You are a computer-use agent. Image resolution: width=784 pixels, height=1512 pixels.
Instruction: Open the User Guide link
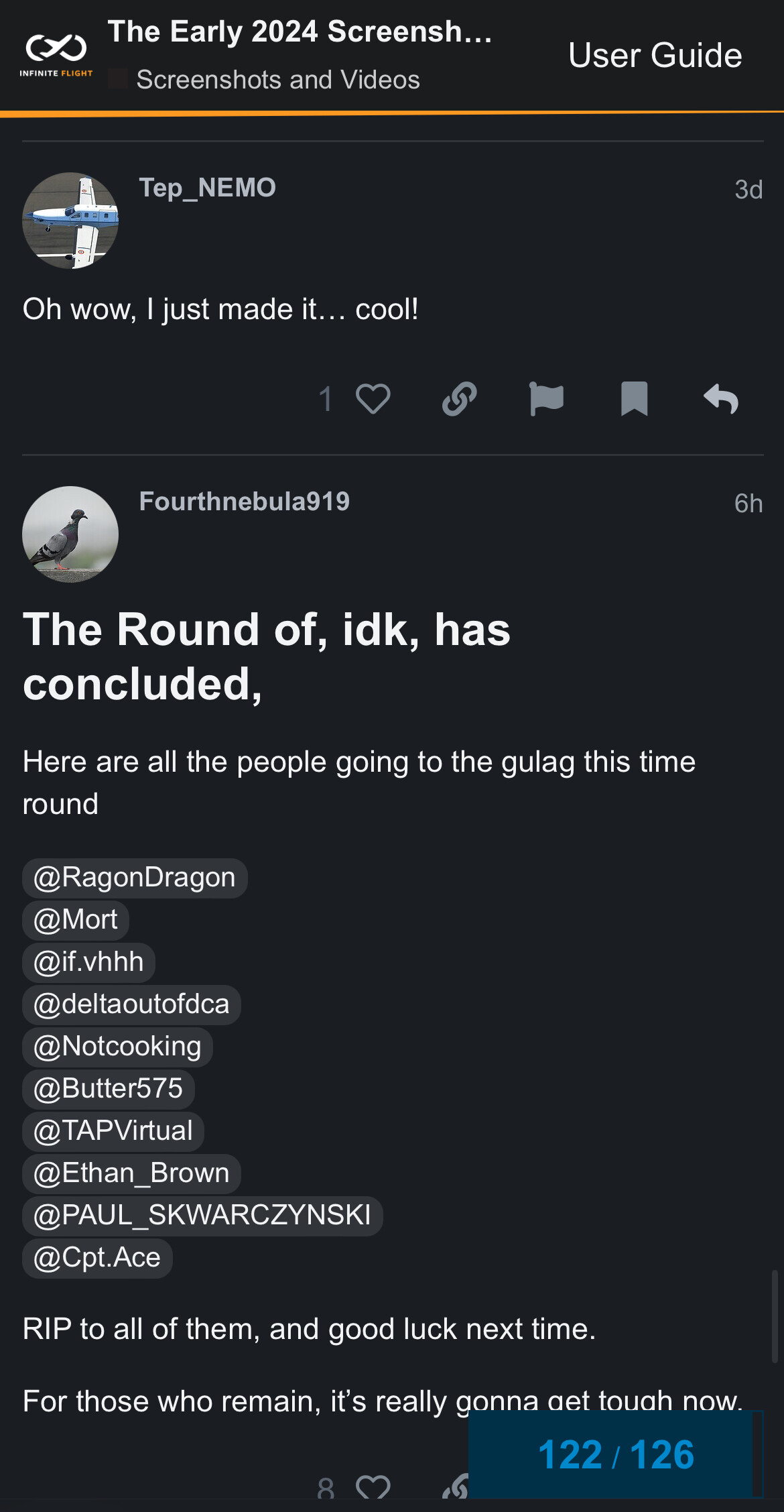click(x=655, y=55)
